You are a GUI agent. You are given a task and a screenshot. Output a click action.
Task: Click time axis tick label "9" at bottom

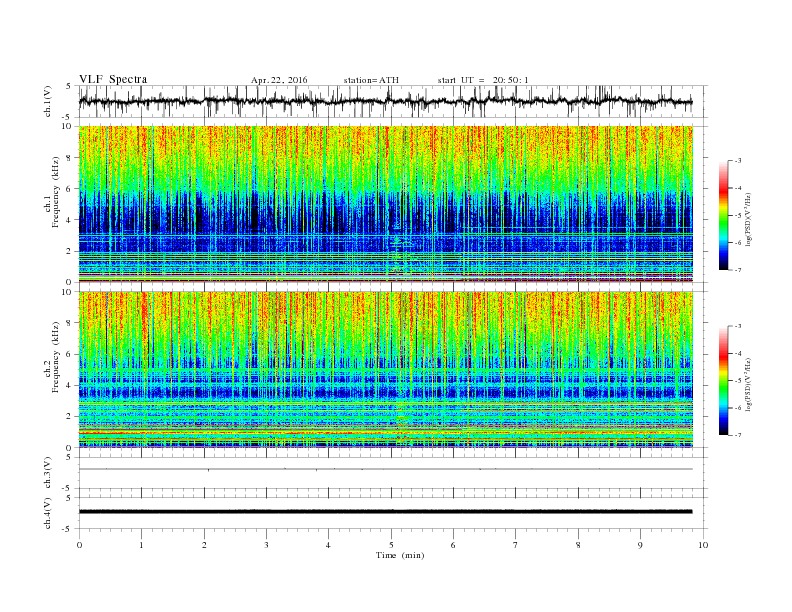[x=640, y=545]
